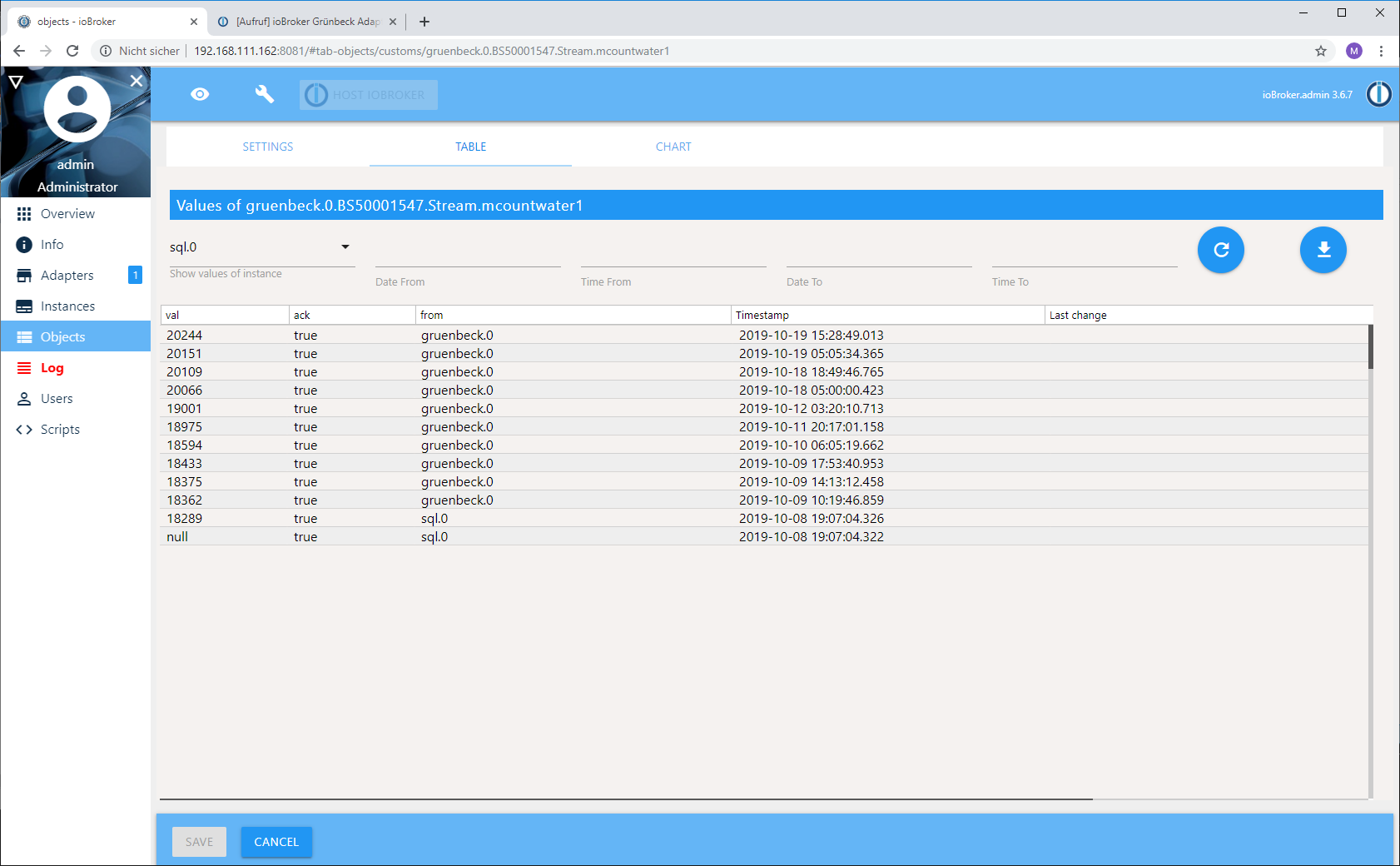Select the row with value 20244
The image size is (1400, 866).
(764, 335)
